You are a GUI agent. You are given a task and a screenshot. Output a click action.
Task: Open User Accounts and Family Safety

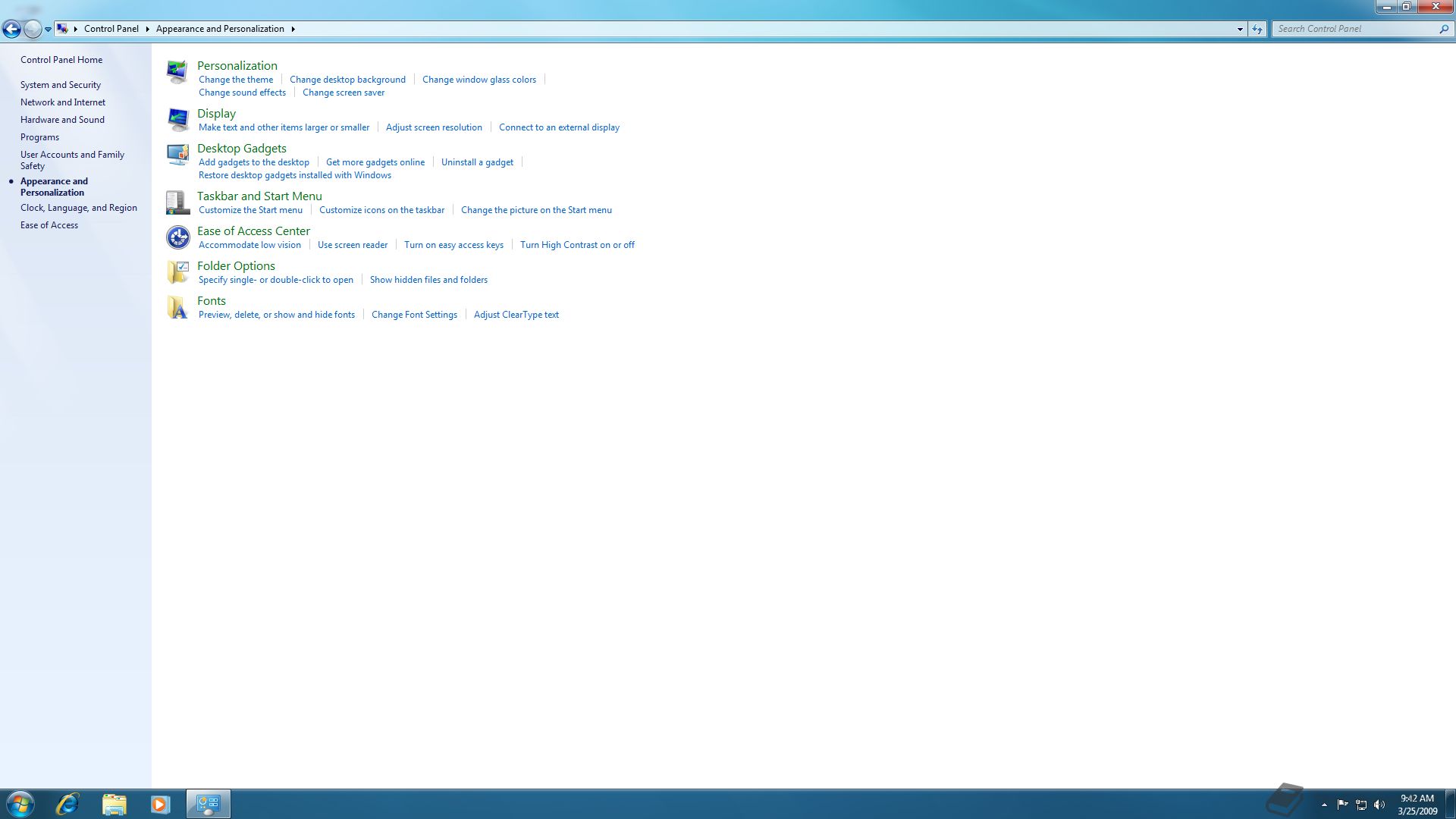click(72, 160)
